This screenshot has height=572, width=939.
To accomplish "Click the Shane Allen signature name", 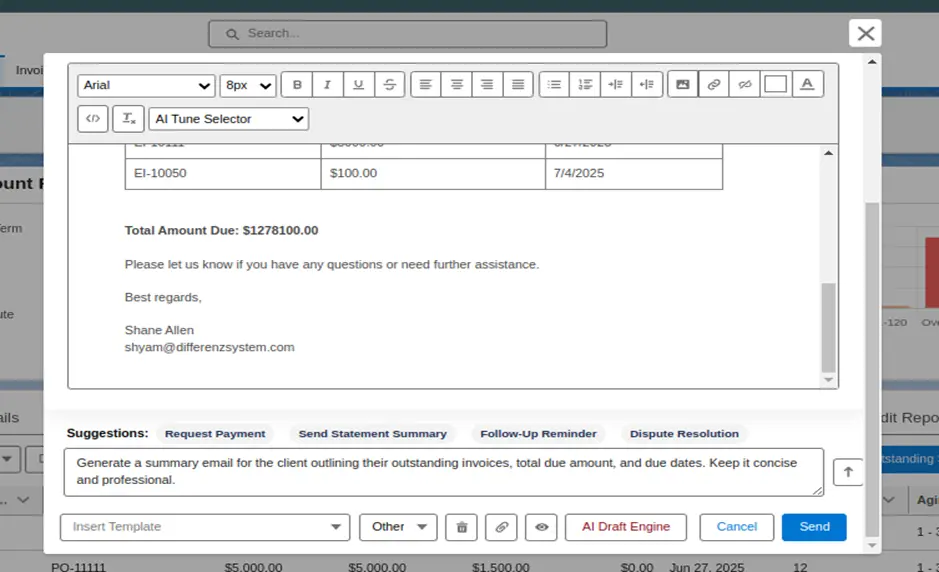I will [159, 330].
